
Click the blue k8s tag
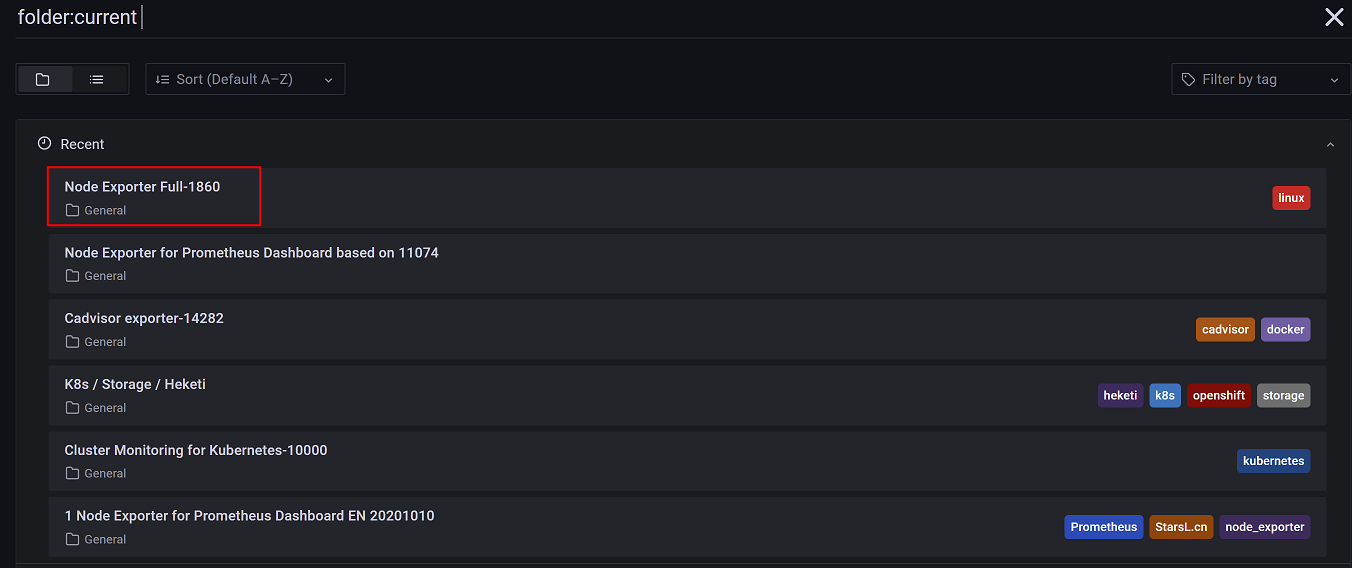tap(1165, 395)
